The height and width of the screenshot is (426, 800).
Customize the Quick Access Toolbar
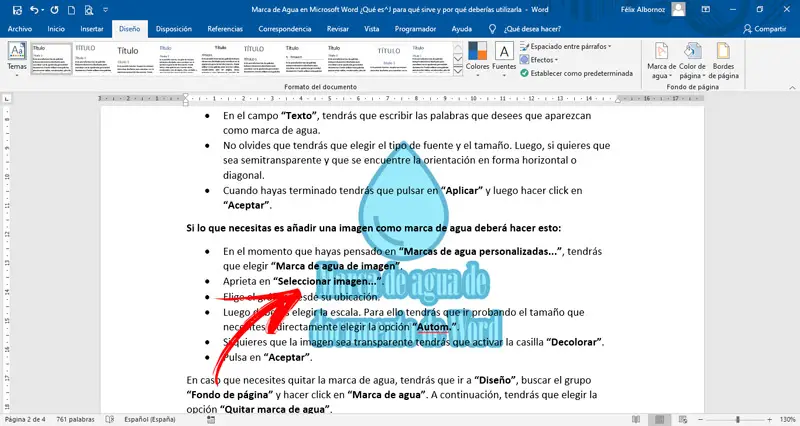[106, 10]
